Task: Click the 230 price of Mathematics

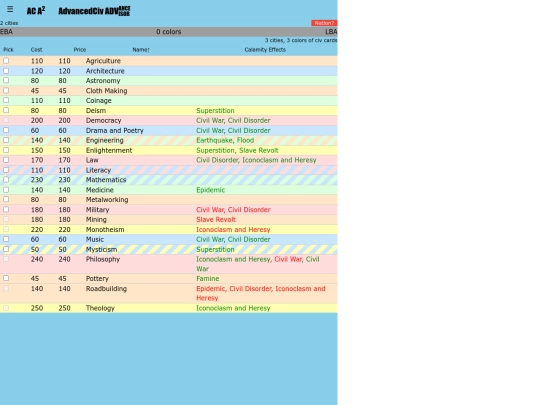Action: click(x=64, y=180)
